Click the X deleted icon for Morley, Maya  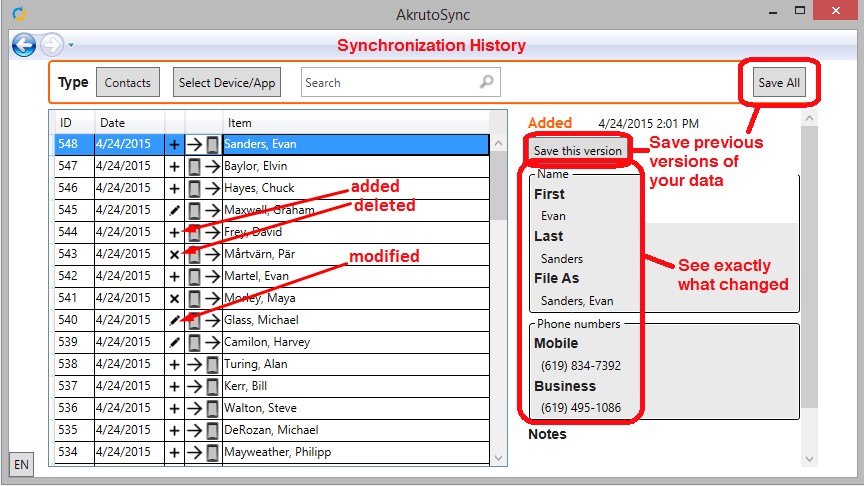(174, 298)
